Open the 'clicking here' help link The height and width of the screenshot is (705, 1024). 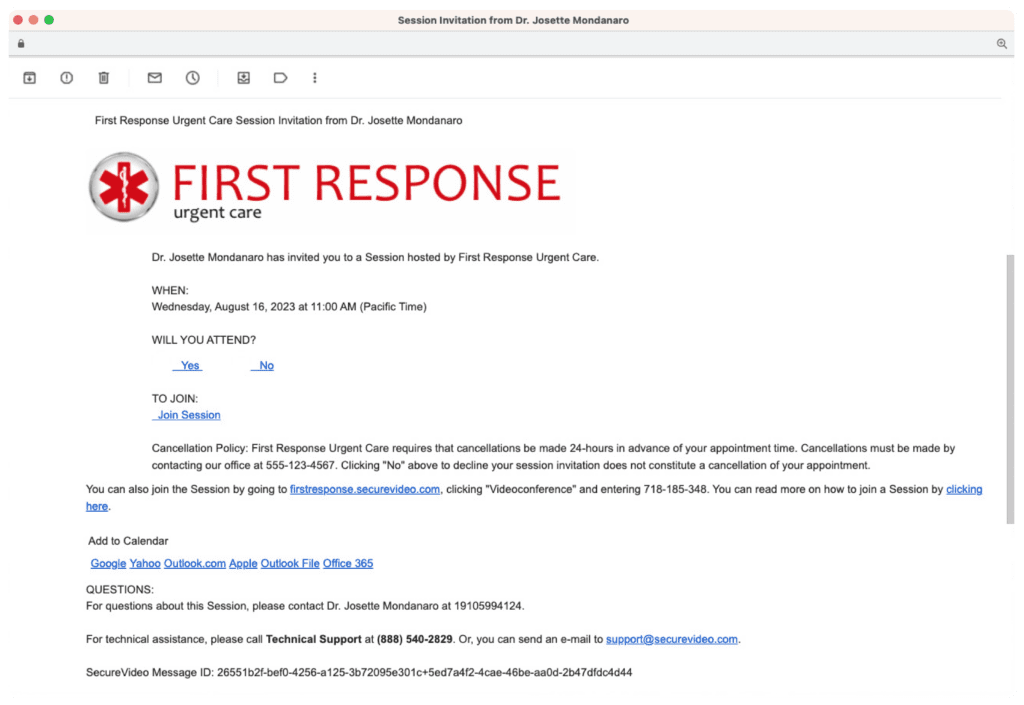[x=964, y=490]
